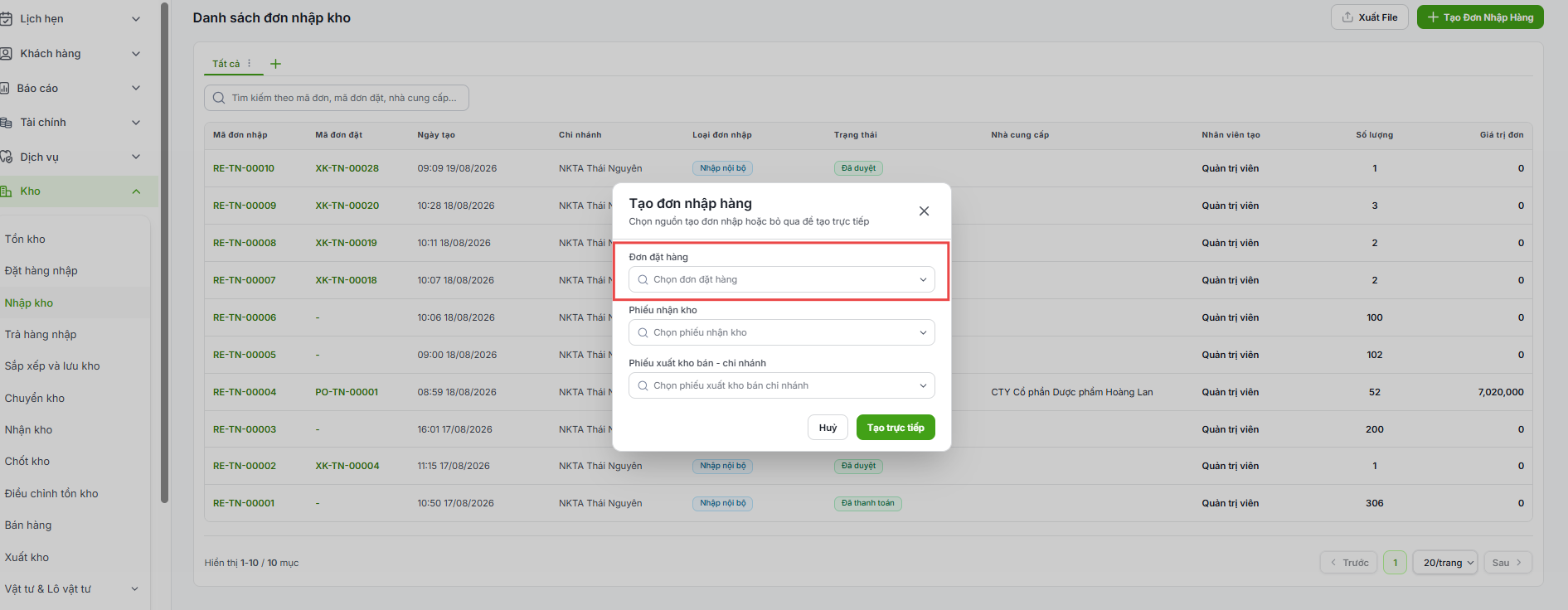Image resolution: width=1568 pixels, height=610 pixels.
Task: Expand the Dịch vụ menu
Action: (136, 157)
